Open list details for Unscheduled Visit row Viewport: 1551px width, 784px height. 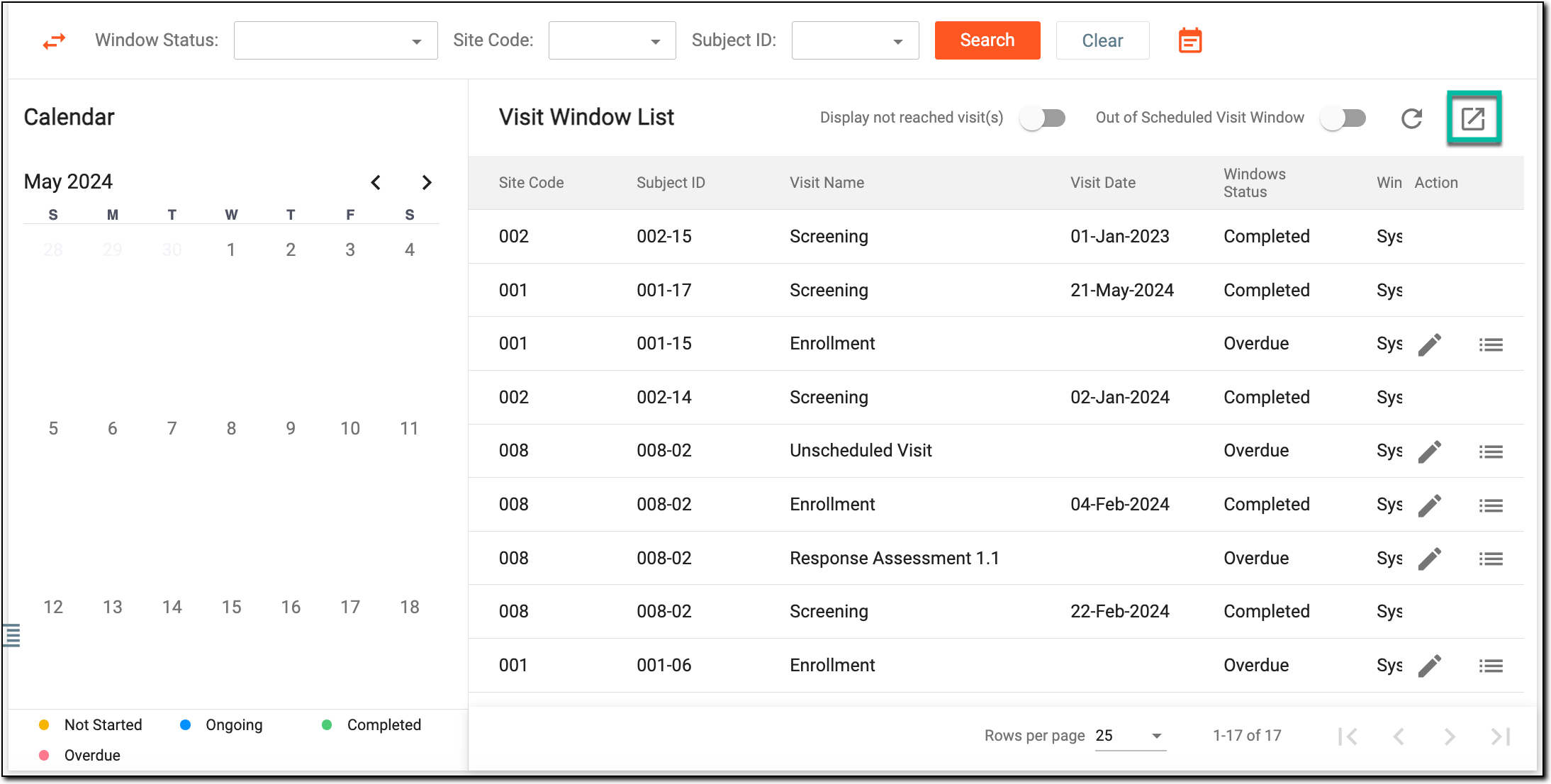pyautogui.click(x=1491, y=452)
